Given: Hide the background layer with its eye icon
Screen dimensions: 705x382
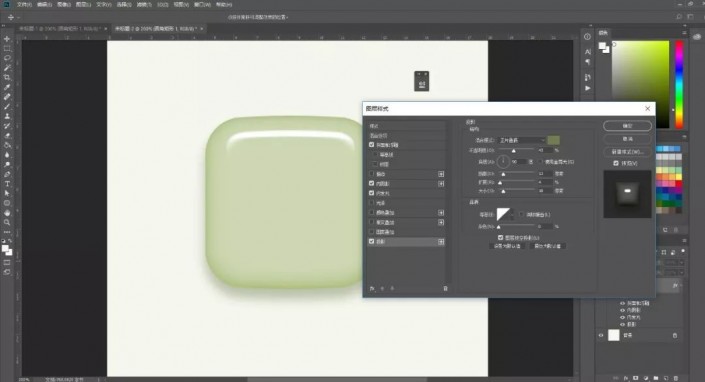Looking at the screenshot, I should point(601,335).
